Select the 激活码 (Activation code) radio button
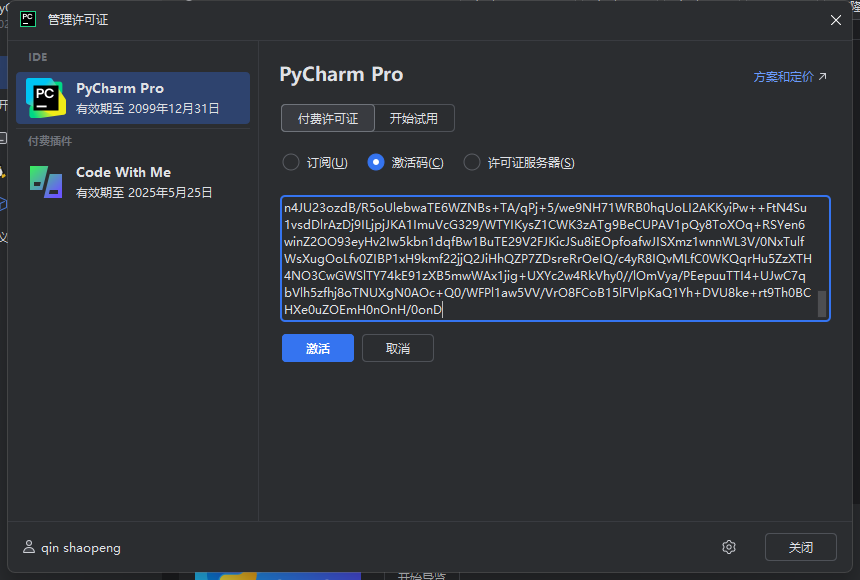This screenshot has width=860, height=580. [x=376, y=162]
